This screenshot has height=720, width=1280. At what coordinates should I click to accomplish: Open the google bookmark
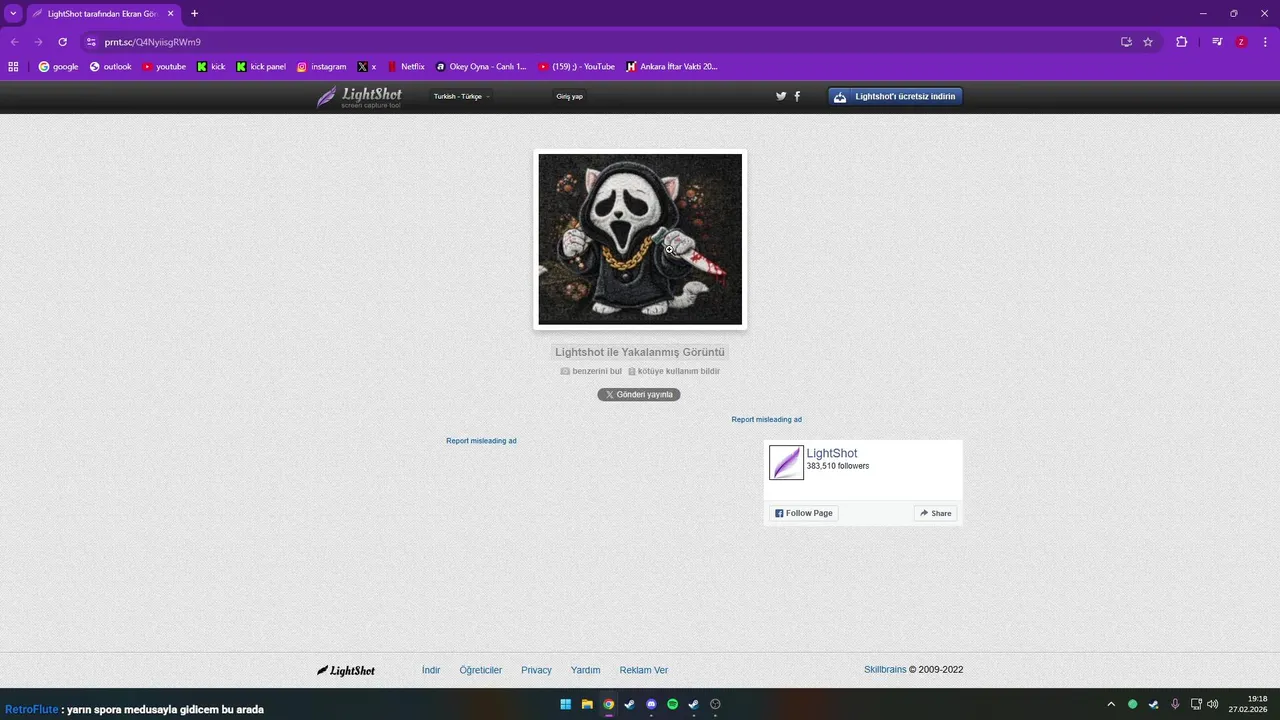click(58, 67)
